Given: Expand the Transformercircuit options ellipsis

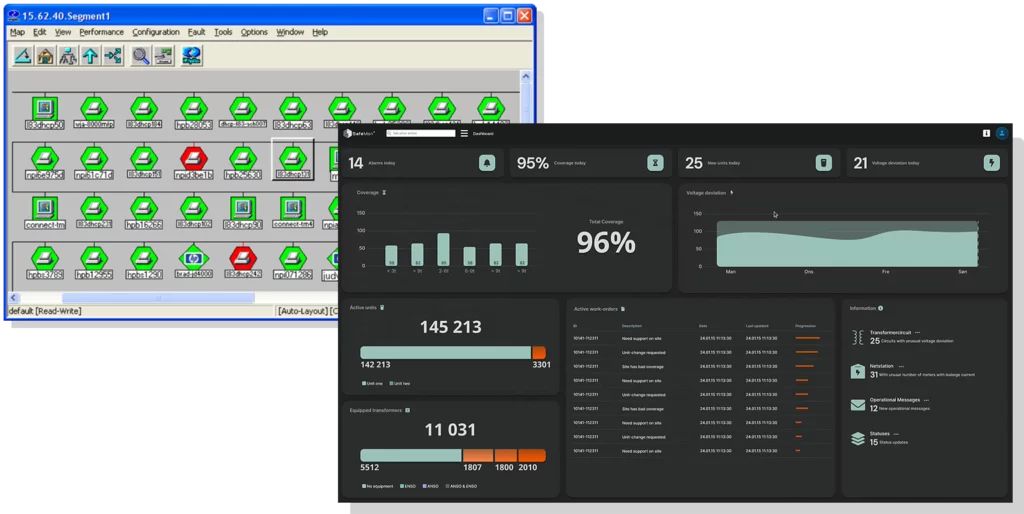Looking at the screenshot, I should pos(917,332).
